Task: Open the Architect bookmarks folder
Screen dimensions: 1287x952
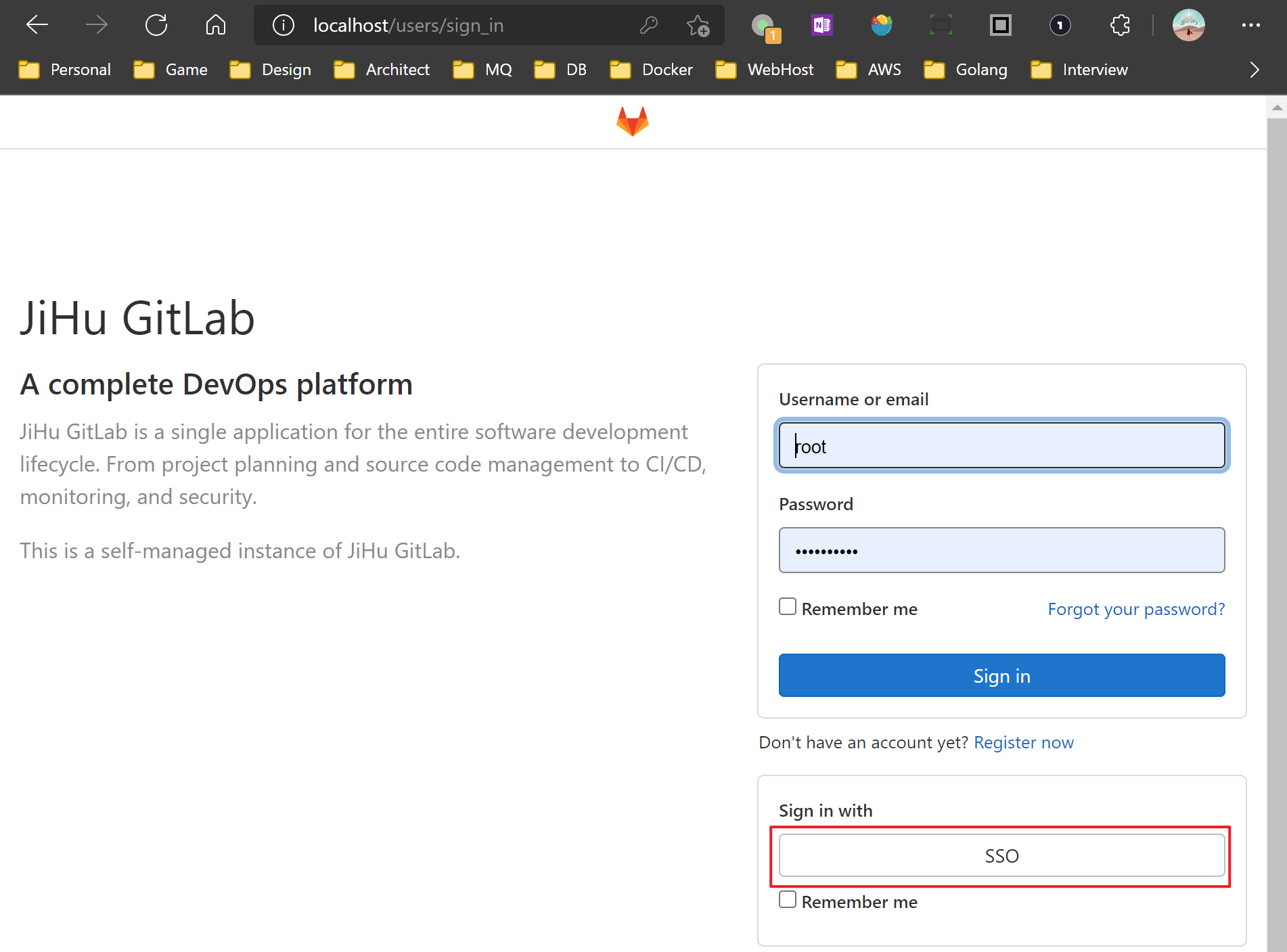Action: [382, 70]
